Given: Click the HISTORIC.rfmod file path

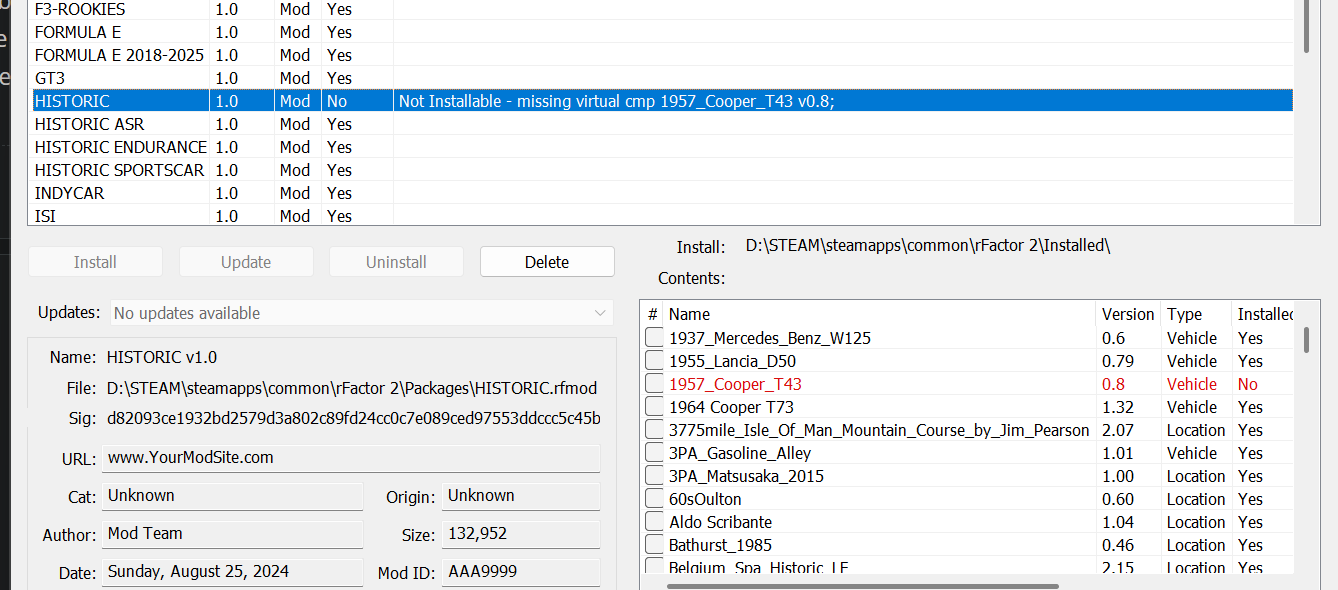Looking at the screenshot, I should pyautogui.click(x=352, y=387).
